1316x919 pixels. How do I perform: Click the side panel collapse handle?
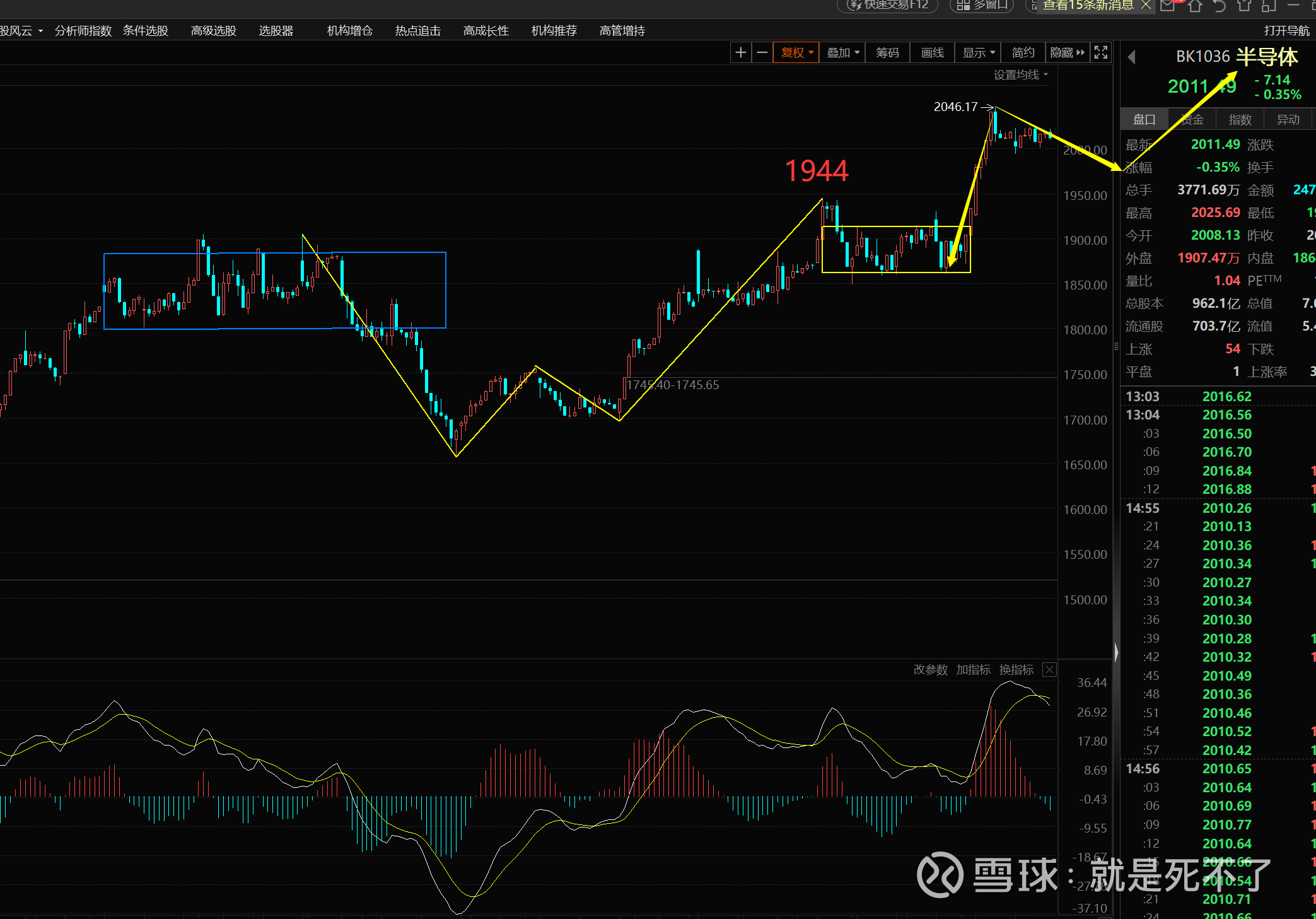[1116, 652]
